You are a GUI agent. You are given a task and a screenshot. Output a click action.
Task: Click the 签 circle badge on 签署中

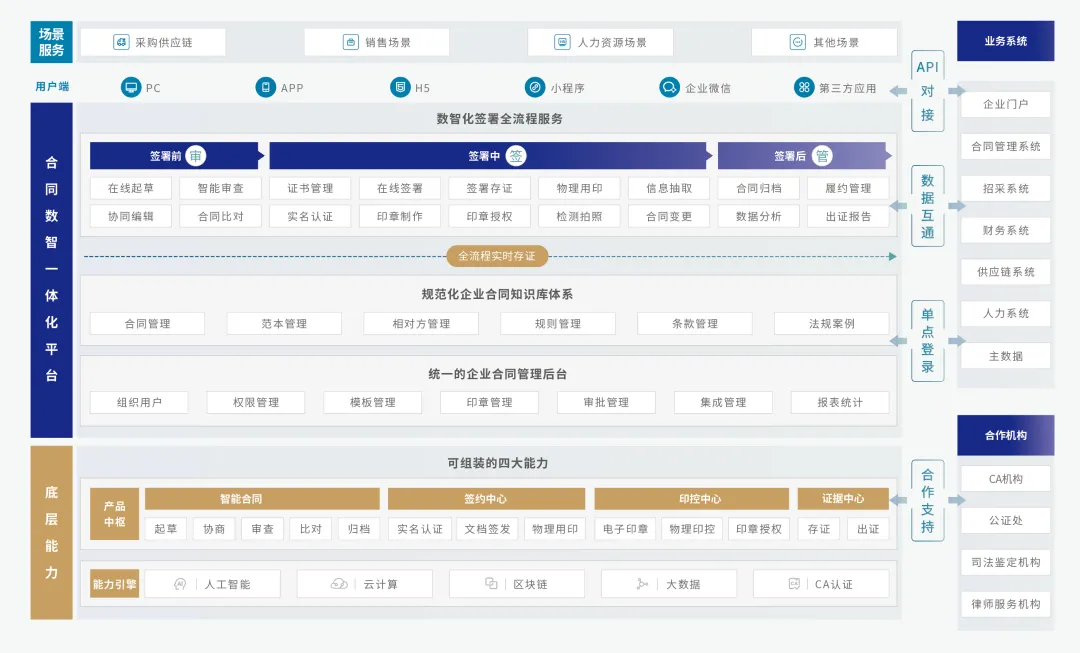[x=516, y=156]
